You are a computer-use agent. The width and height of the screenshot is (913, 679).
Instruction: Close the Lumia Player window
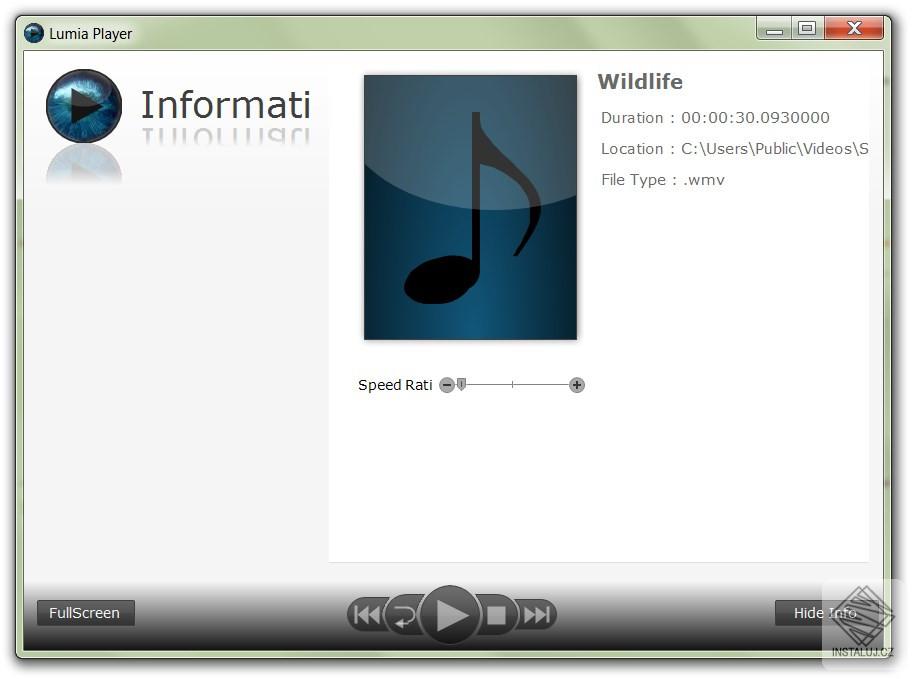(x=854, y=29)
